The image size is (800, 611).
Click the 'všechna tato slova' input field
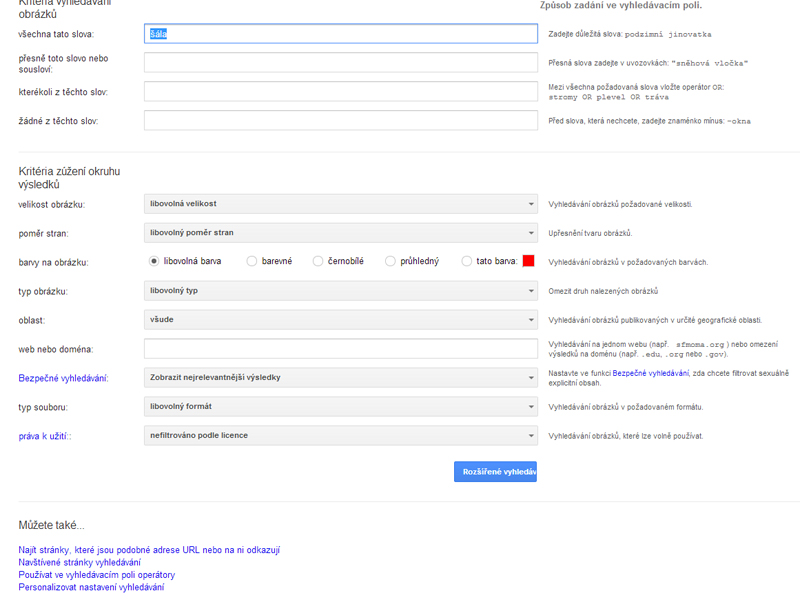pyautogui.click(x=341, y=34)
